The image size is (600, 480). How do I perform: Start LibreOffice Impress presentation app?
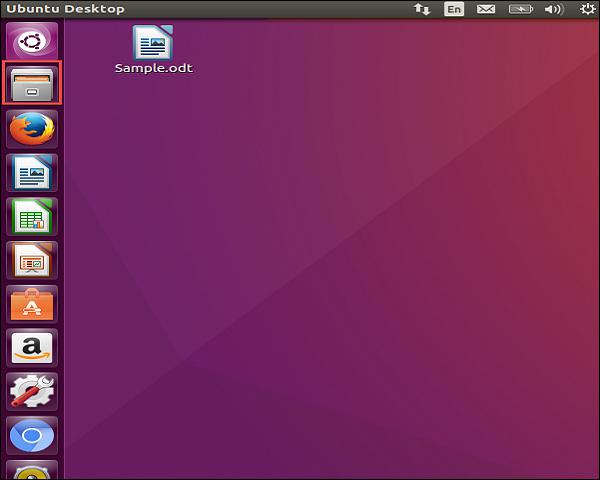(x=32, y=260)
